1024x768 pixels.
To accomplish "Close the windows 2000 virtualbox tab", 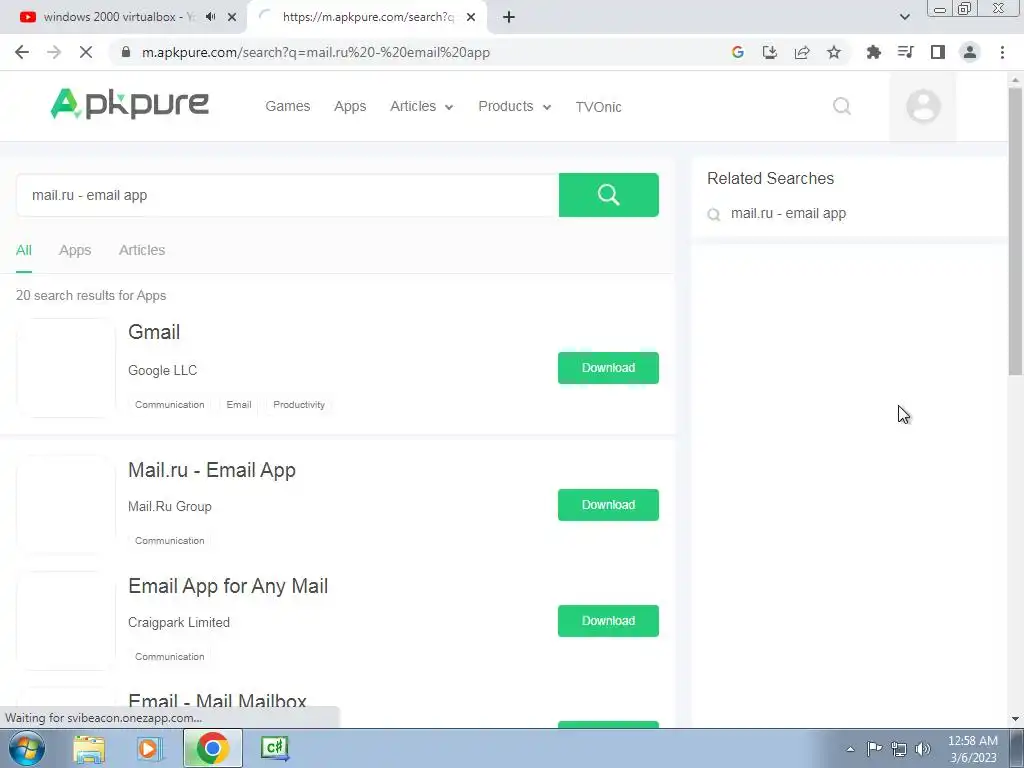I will click(x=232, y=17).
